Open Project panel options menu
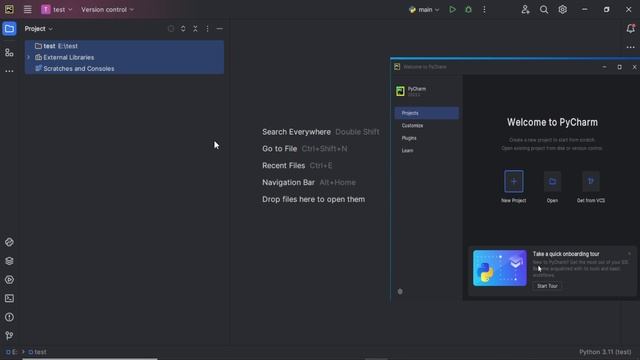 coord(207,29)
